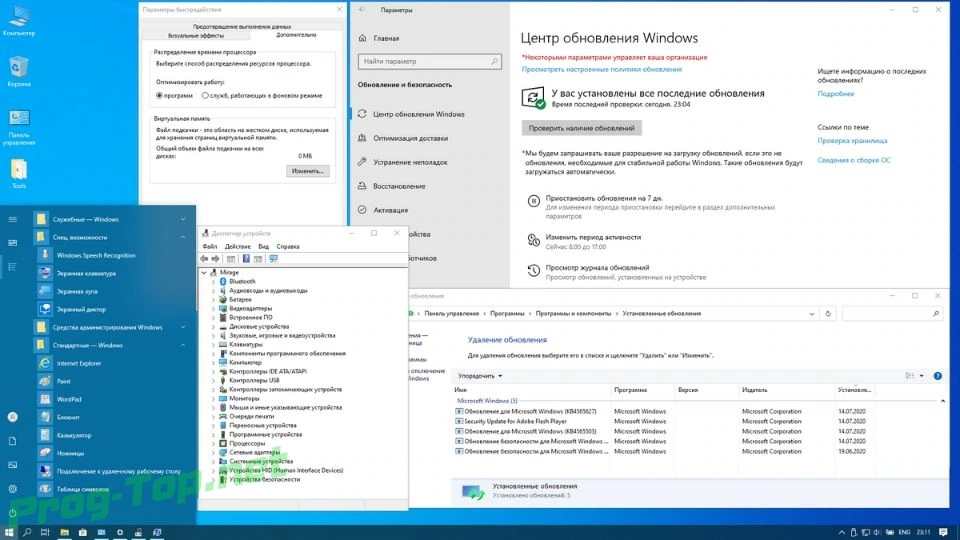
Task: Open Recycle Bin desktop icon
Action: (19, 70)
